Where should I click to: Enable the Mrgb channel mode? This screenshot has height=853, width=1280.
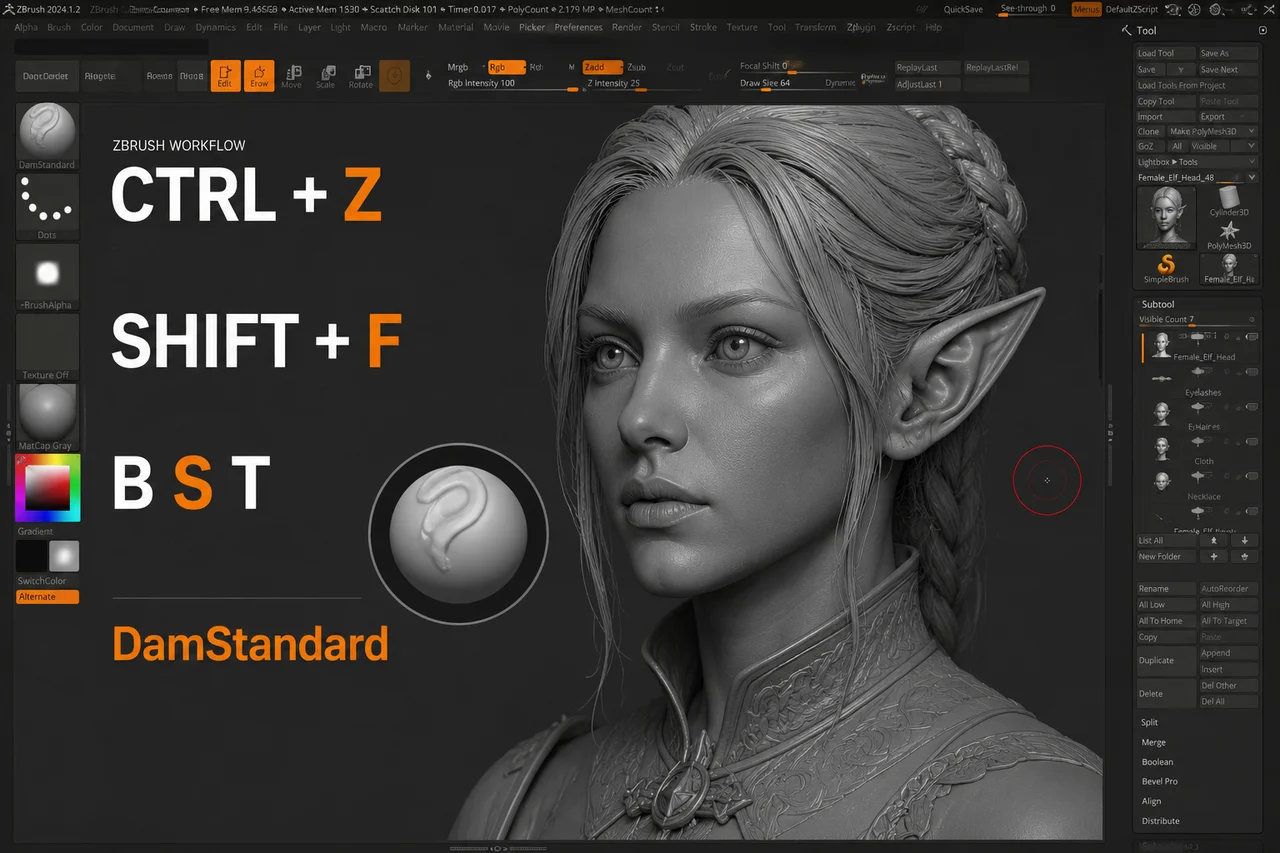point(458,67)
